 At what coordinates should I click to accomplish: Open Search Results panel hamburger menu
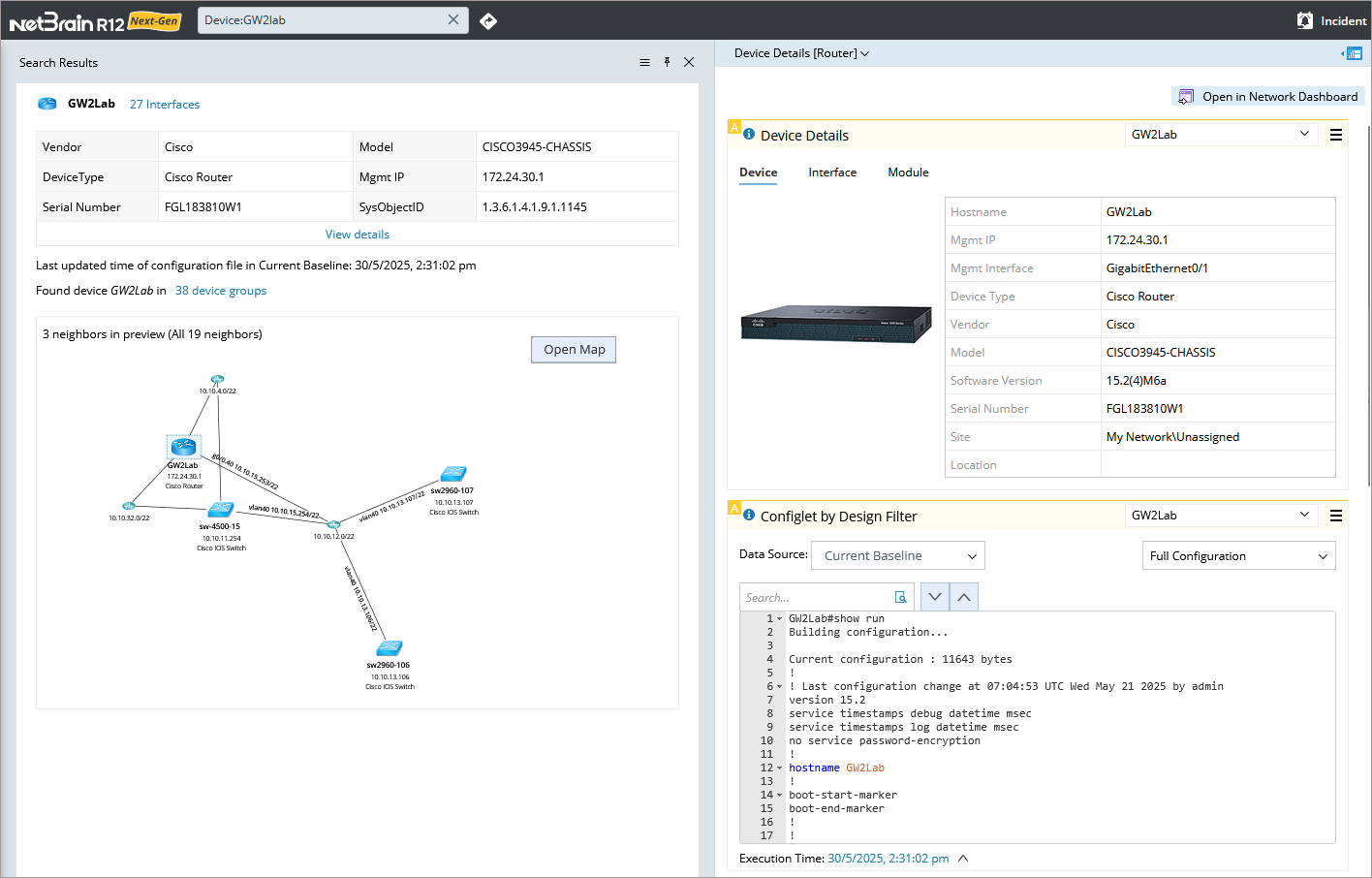tap(644, 62)
